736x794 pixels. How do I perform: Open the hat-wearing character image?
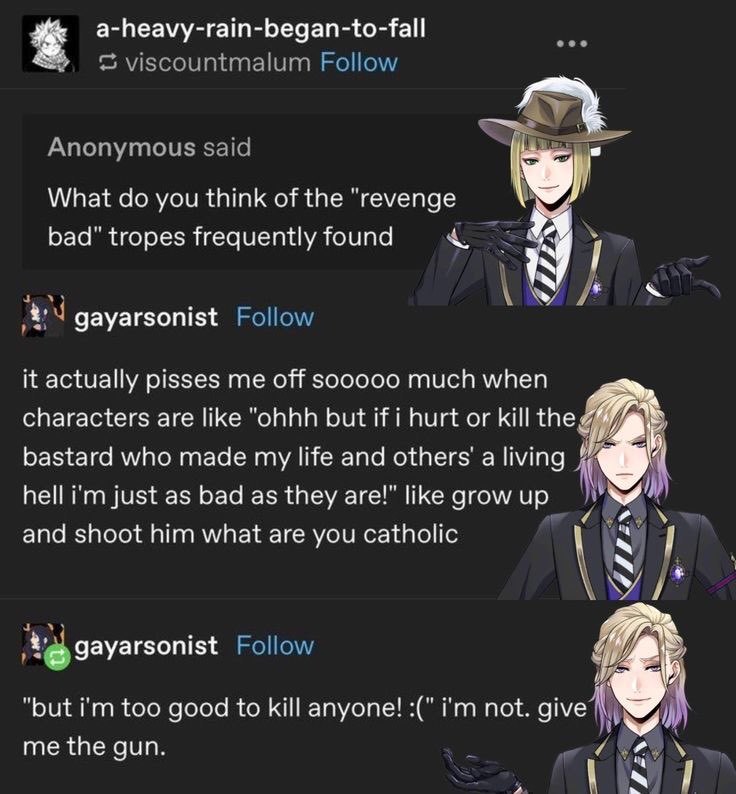[x=565, y=191]
